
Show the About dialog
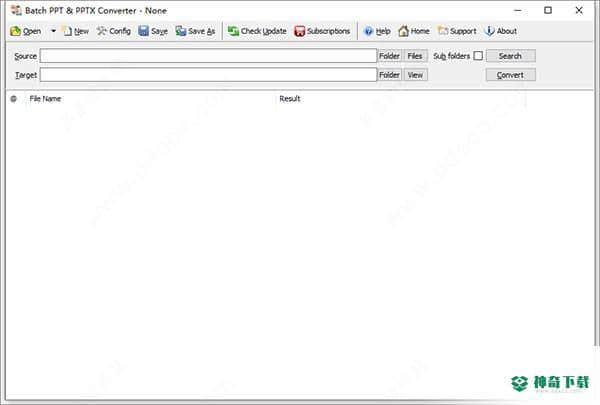(x=501, y=31)
